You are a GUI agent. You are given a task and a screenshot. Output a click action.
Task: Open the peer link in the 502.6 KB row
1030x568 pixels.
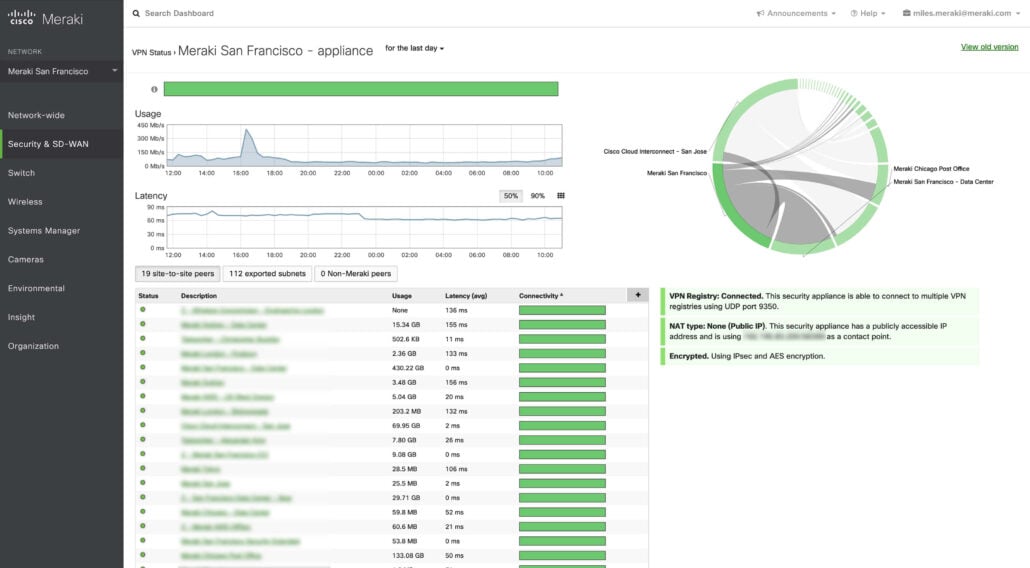pyautogui.click(x=230, y=339)
